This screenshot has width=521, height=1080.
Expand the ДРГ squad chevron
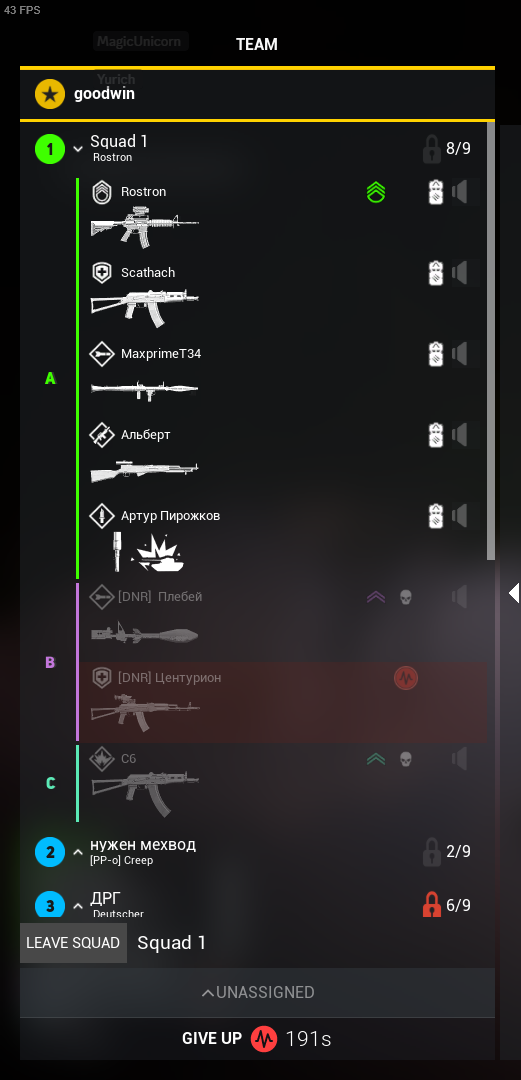78,905
